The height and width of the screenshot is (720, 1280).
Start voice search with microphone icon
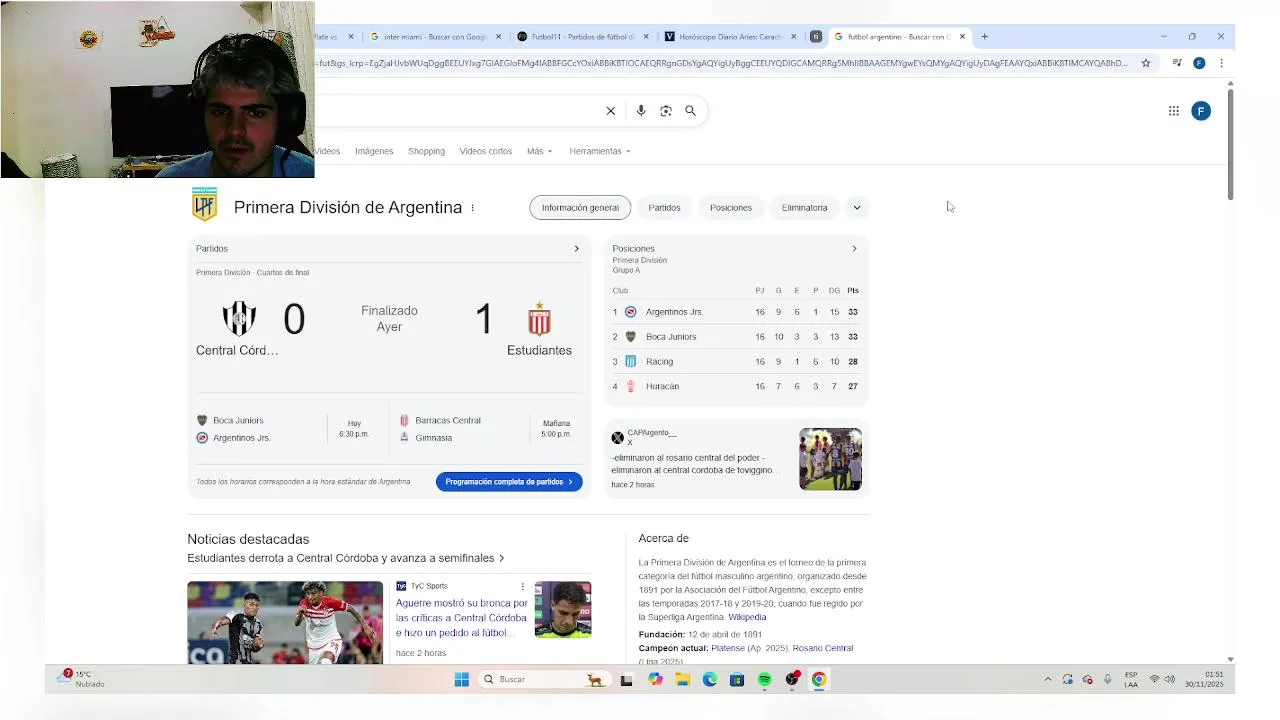point(641,111)
